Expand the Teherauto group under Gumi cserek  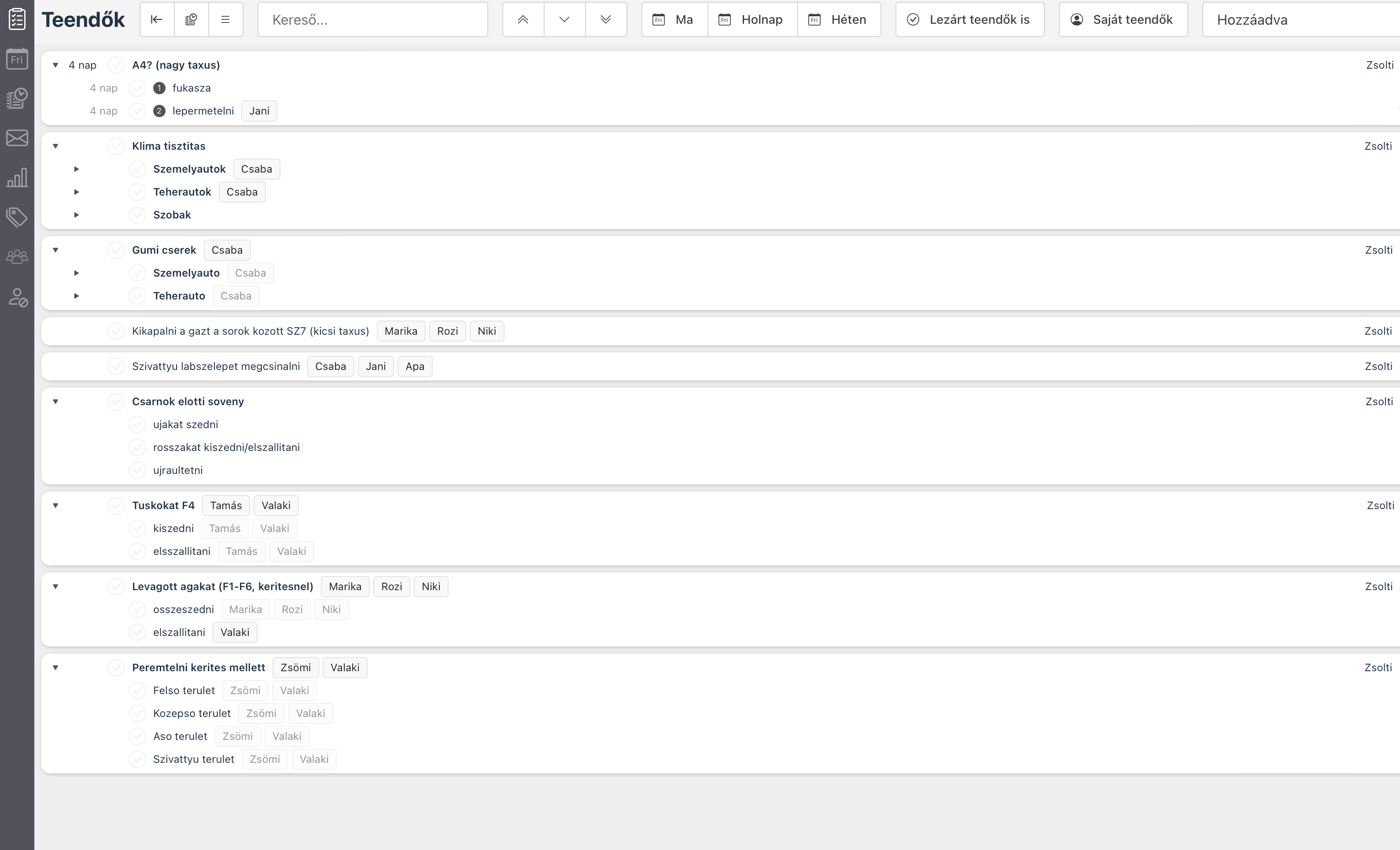(x=77, y=296)
